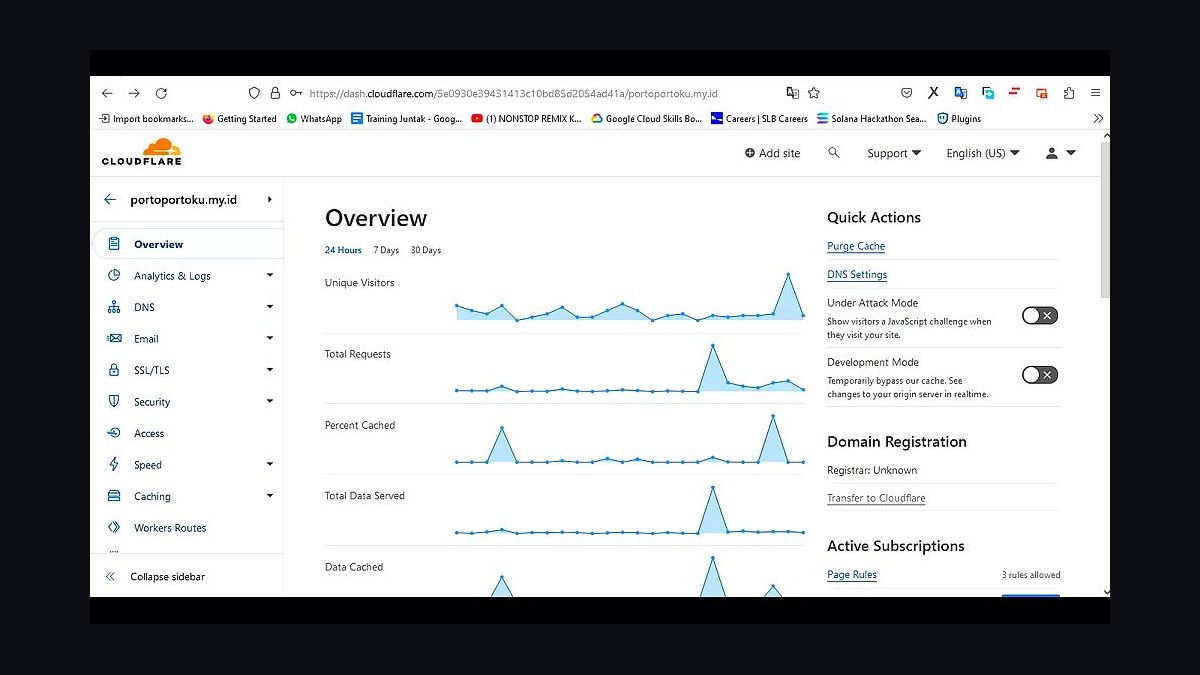This screenshot has height=675, width=1200.
Task: Click the Unique Visitors chart peak point
Action: [x=788, y=274]
